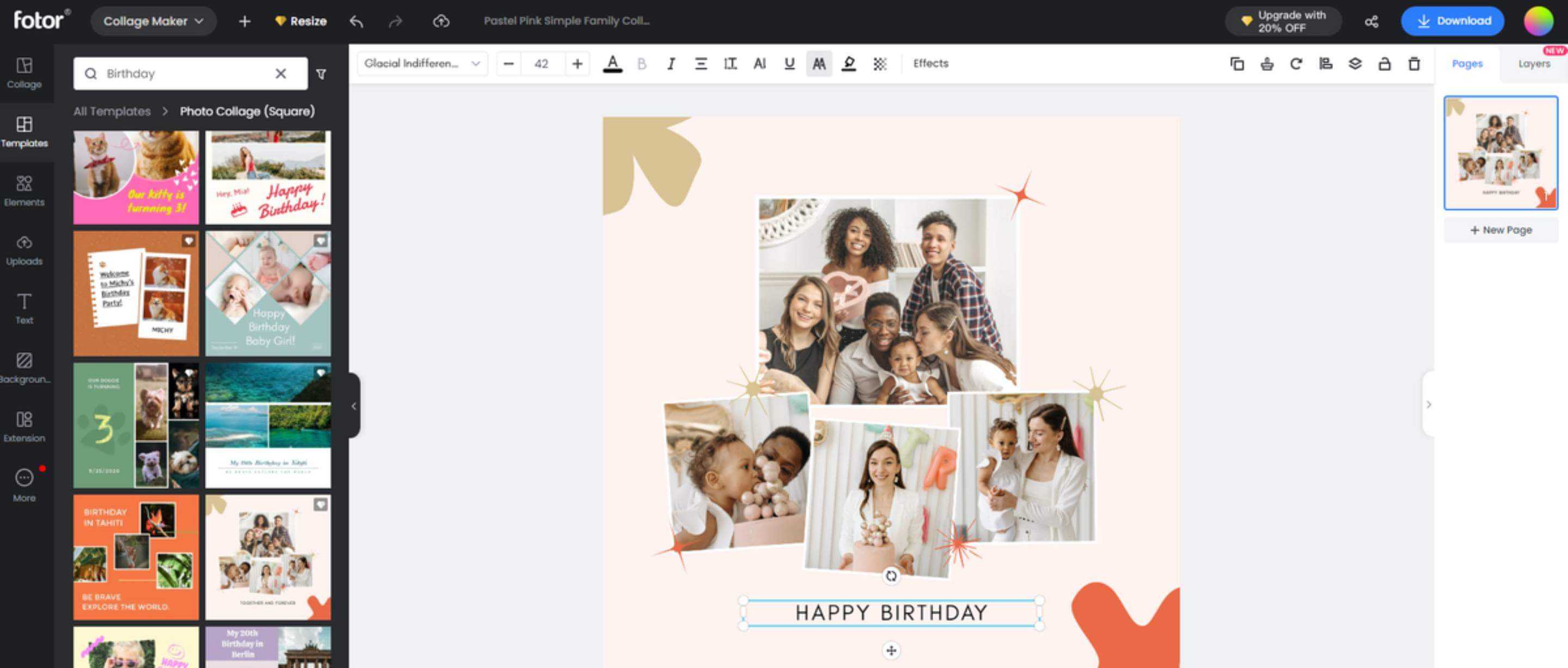
Task: Clear the Birthday search field
Action: point(280,73)
